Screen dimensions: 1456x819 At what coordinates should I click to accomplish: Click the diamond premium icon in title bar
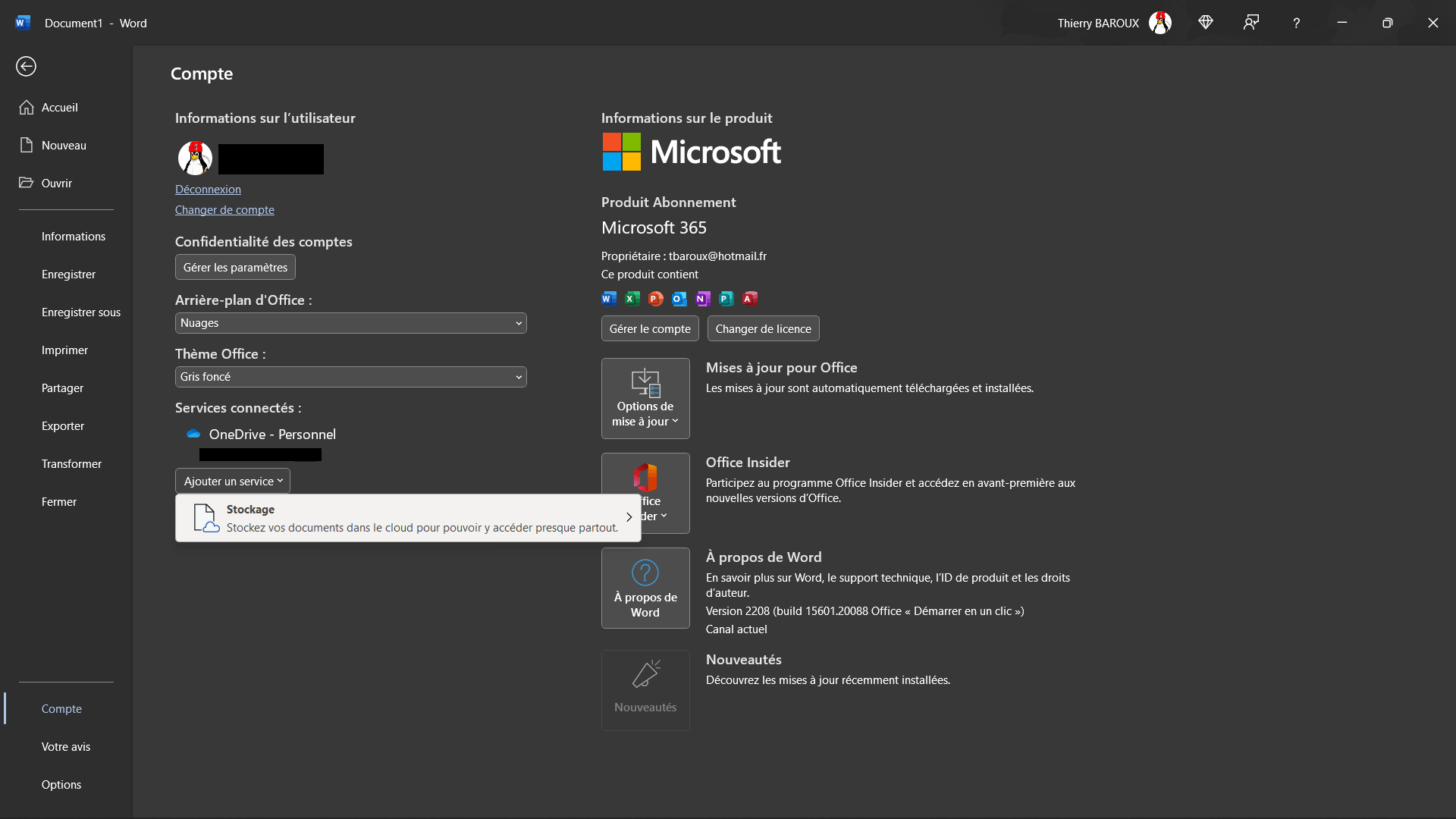coord(1206,23)
